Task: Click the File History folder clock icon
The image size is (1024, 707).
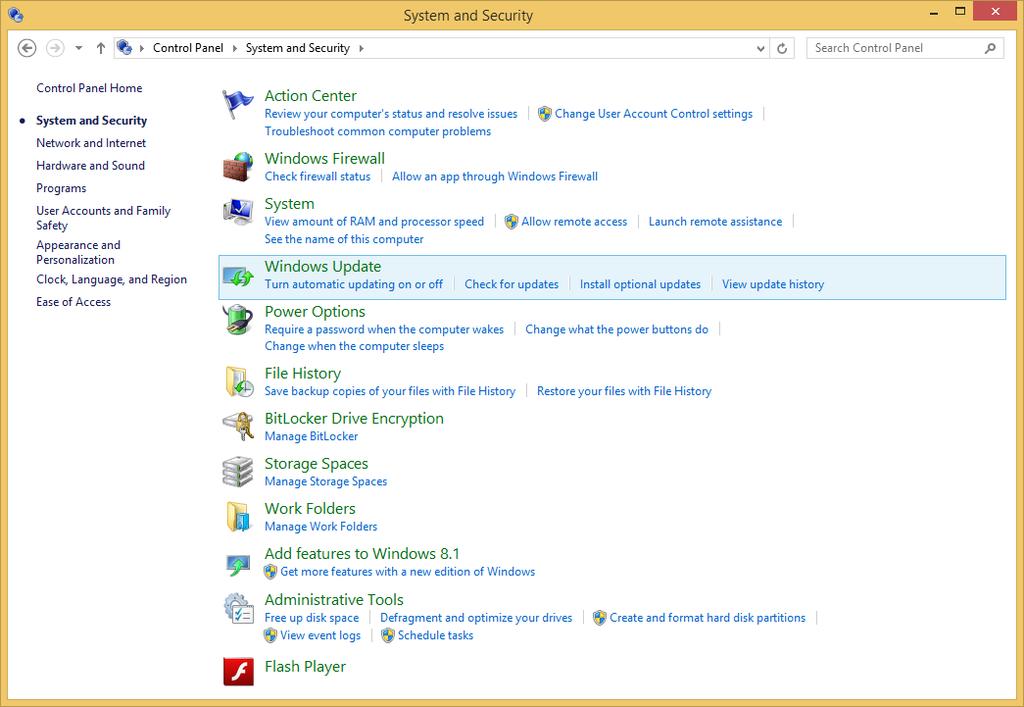Action: tap(239, 382)
